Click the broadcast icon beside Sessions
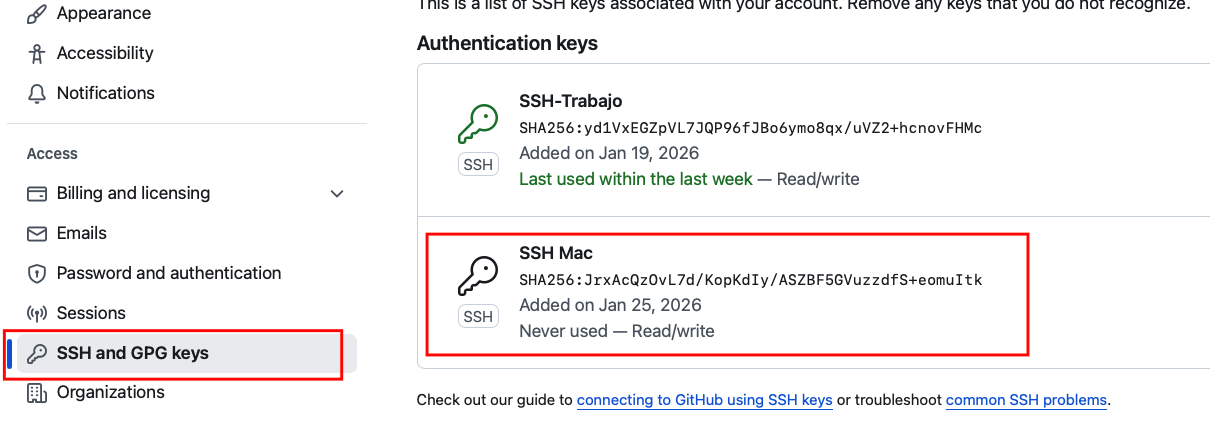Screen dimensions: 1210x422 (x=37, y=313)
